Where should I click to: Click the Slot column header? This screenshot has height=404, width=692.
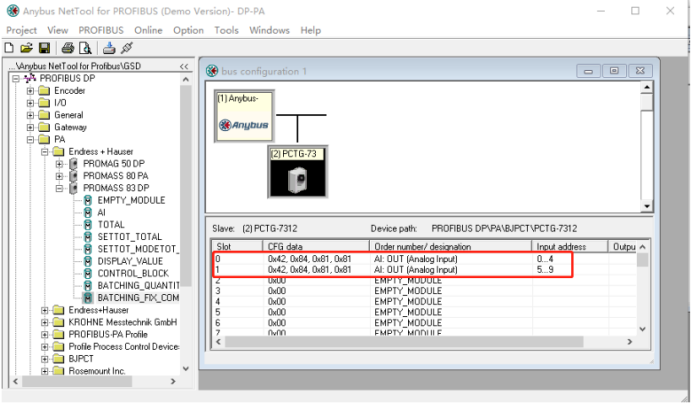click(237, 247)
